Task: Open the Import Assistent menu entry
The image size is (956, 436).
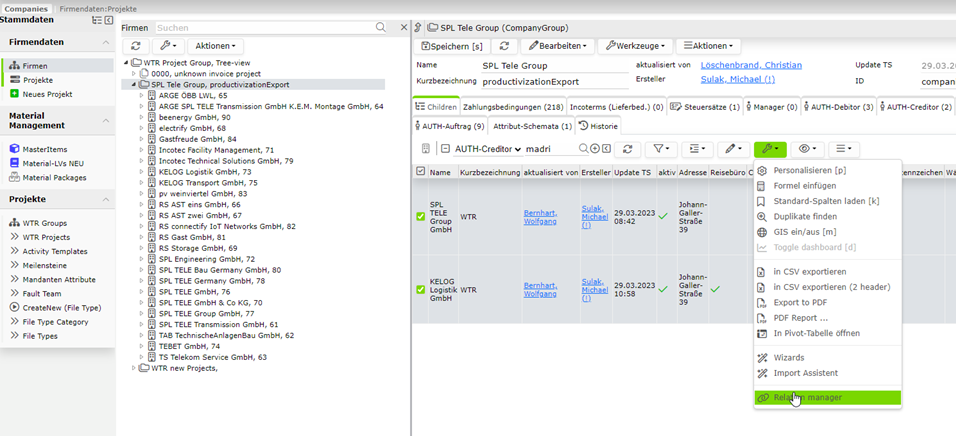Action: pos(805,373)
